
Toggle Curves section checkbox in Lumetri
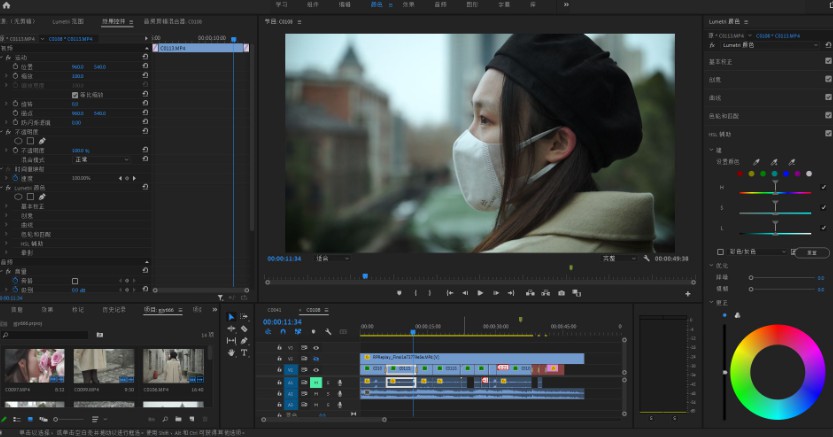[828, 97]
